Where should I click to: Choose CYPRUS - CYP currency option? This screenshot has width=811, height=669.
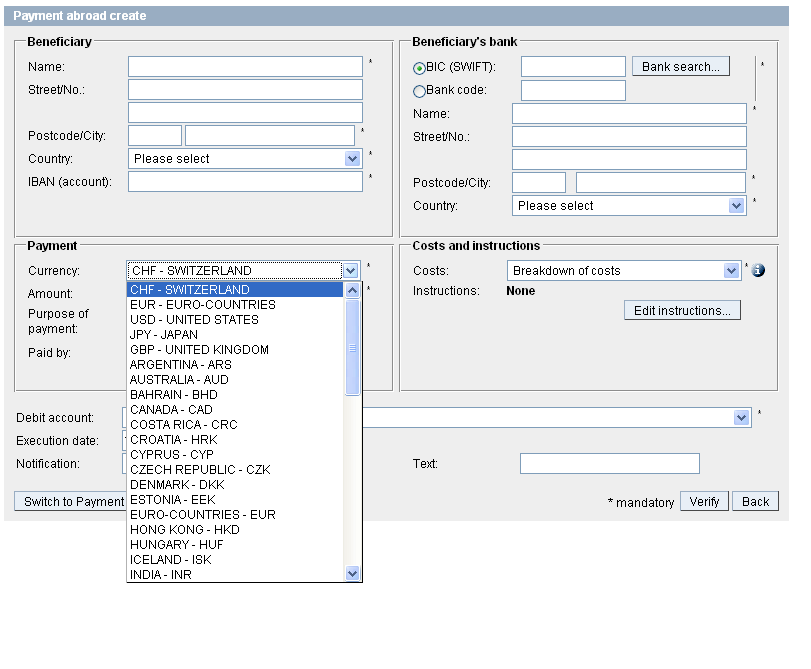coord(235,455)
